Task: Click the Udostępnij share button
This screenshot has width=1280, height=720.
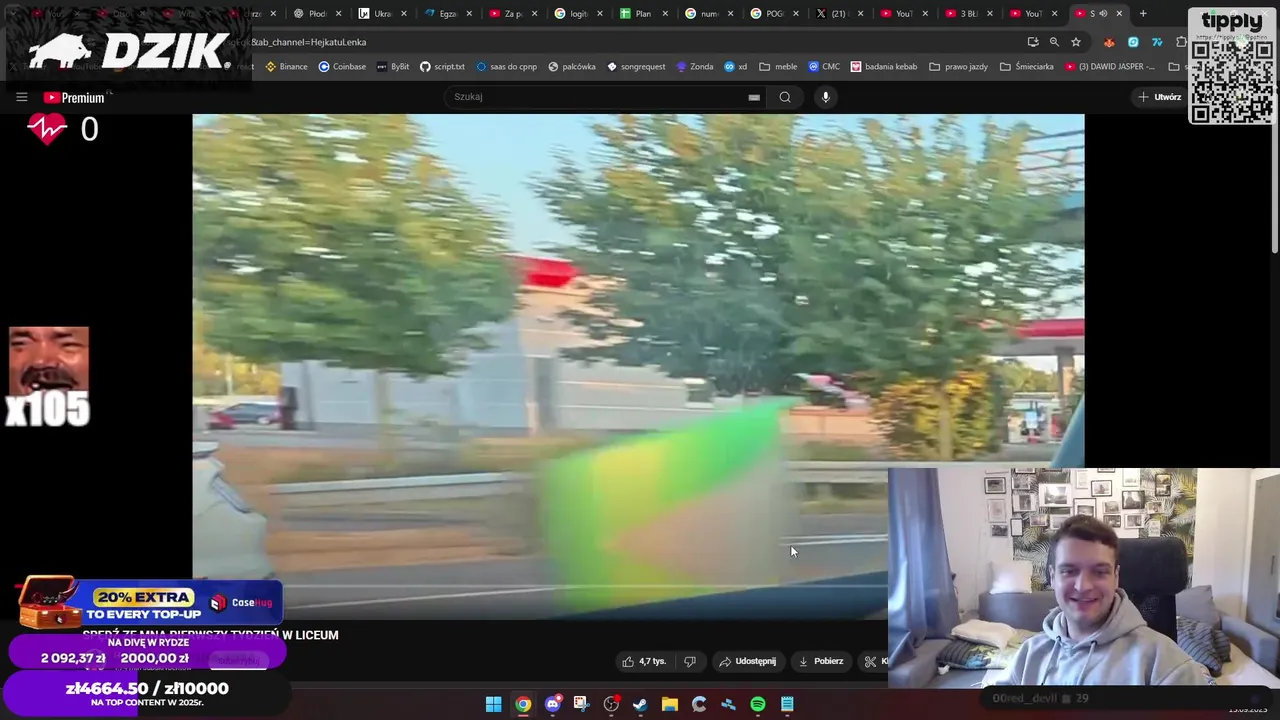Action: pos(748,661)
